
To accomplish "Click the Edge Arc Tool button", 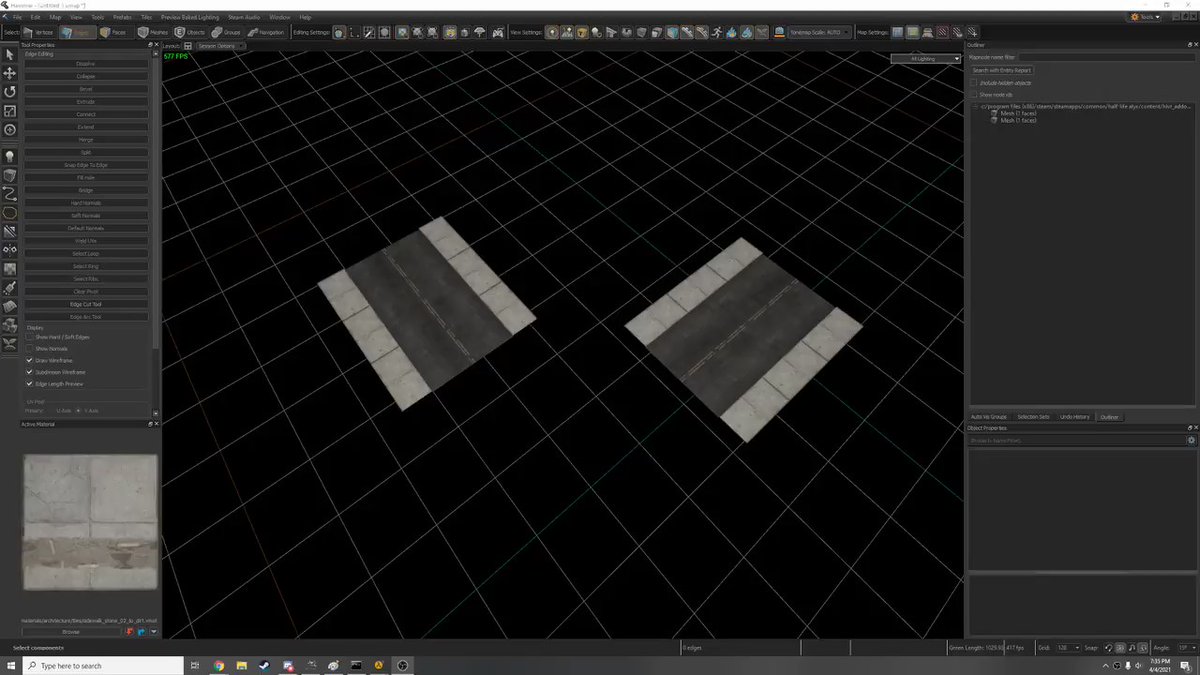I will [x=86, y=317].
